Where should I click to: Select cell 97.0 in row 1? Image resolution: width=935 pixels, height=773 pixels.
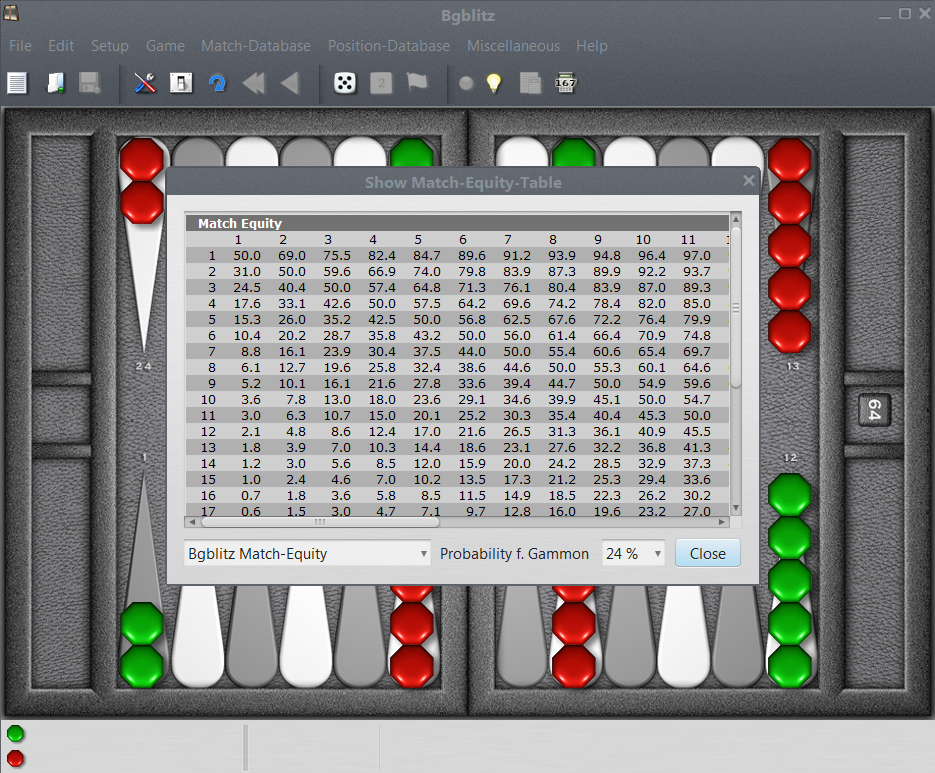(x=696, y=255)
